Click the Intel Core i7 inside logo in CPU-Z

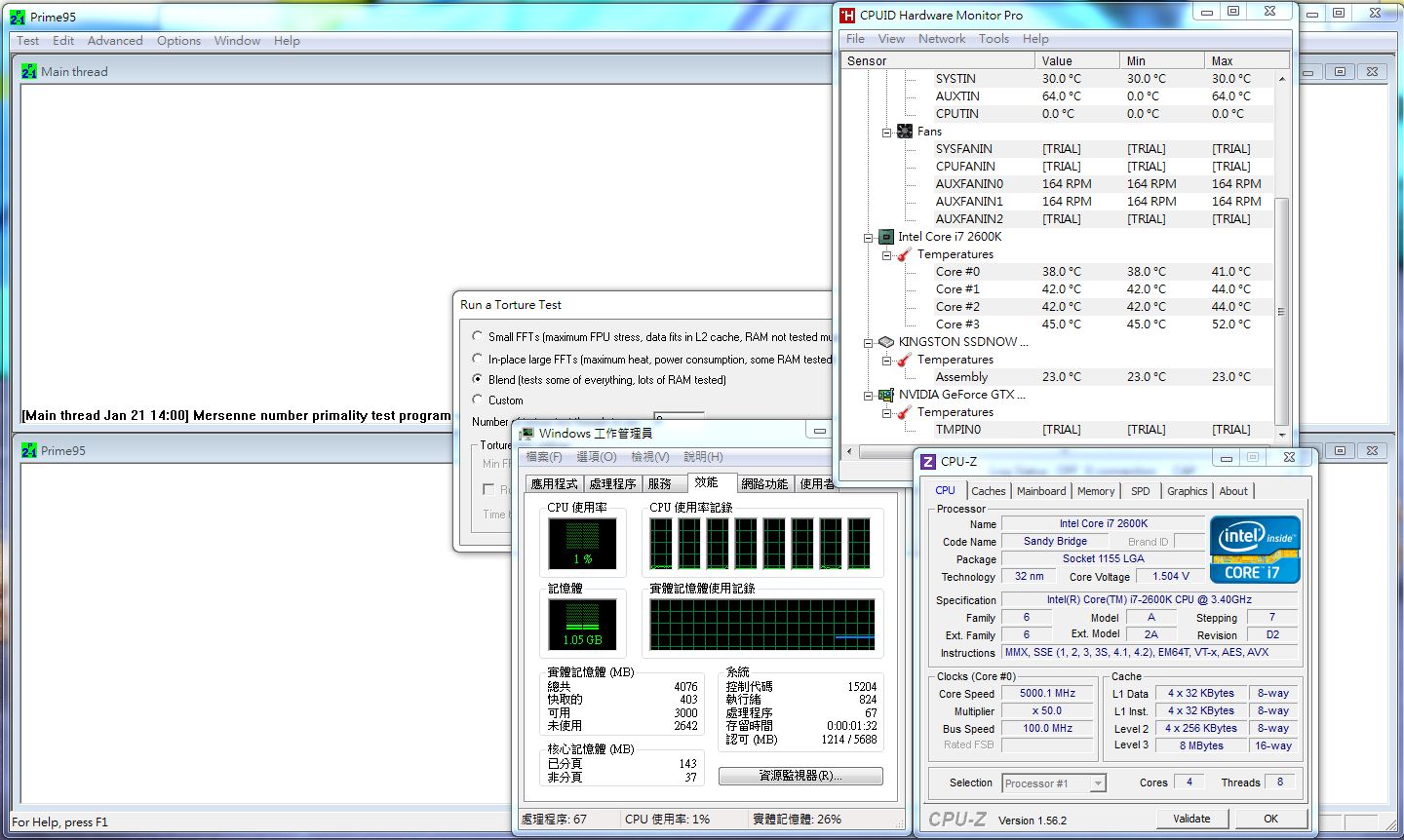click(x=1255, y=550)
